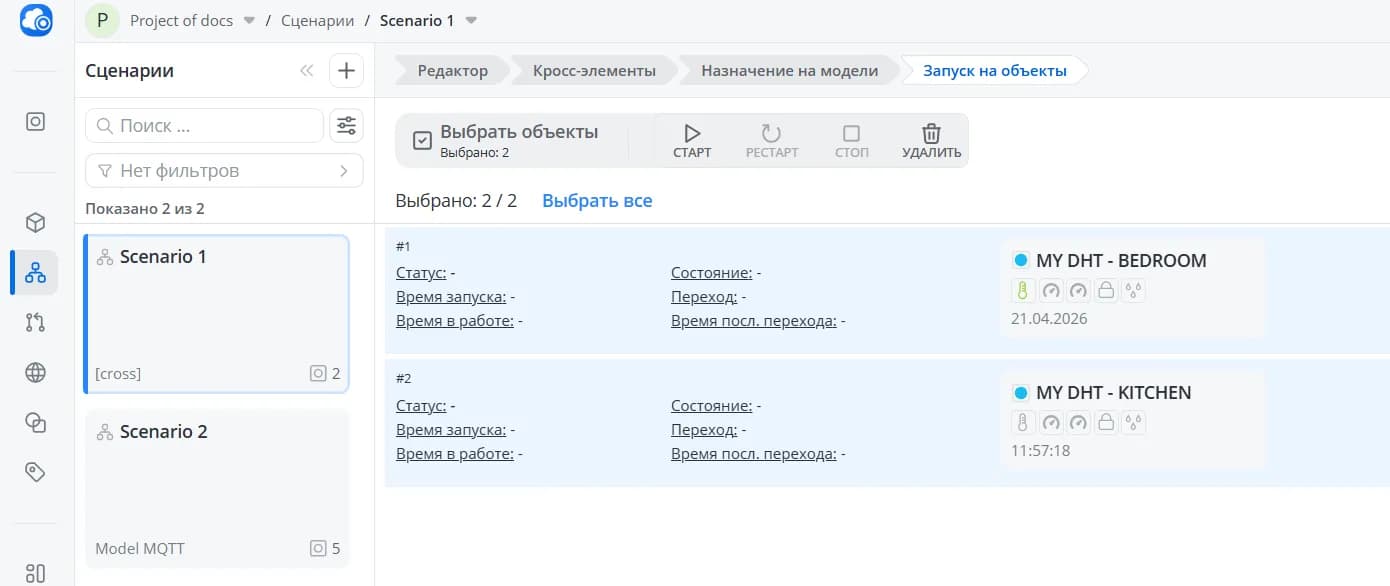The height and width of the screenshot is (586, 1390).
Task: Click the thermometer icon on MY DHT - BEDROOM
Action: pos(1022,291)
